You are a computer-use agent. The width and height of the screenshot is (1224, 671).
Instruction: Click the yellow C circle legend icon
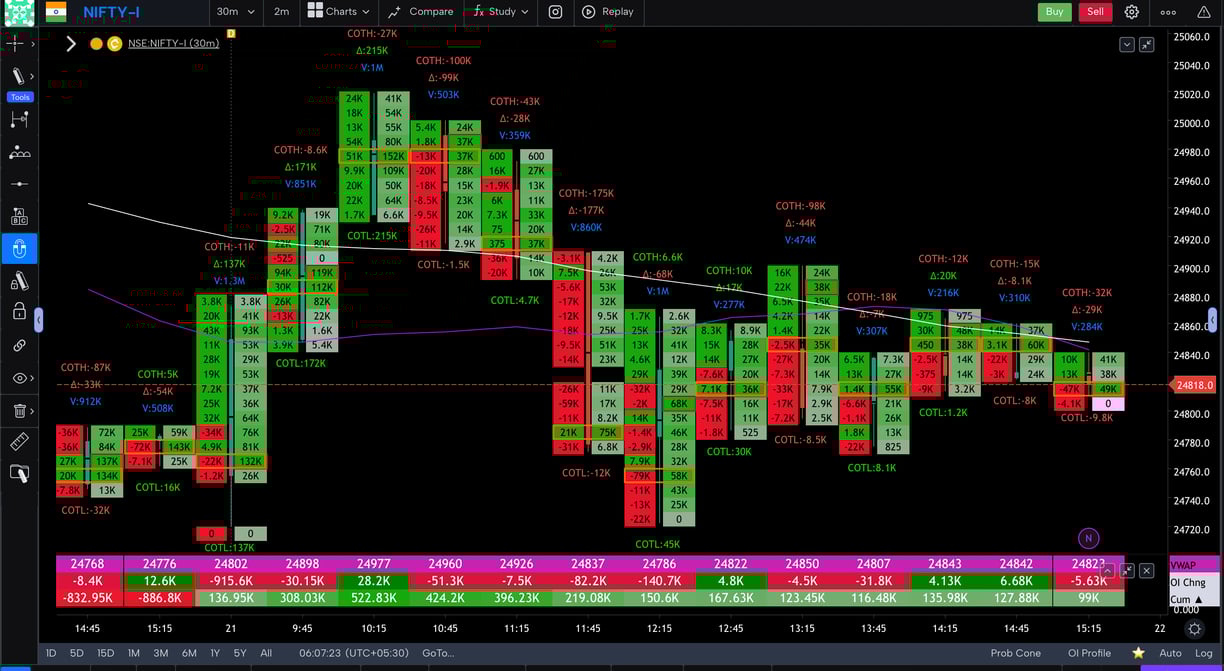pos(115,43)
